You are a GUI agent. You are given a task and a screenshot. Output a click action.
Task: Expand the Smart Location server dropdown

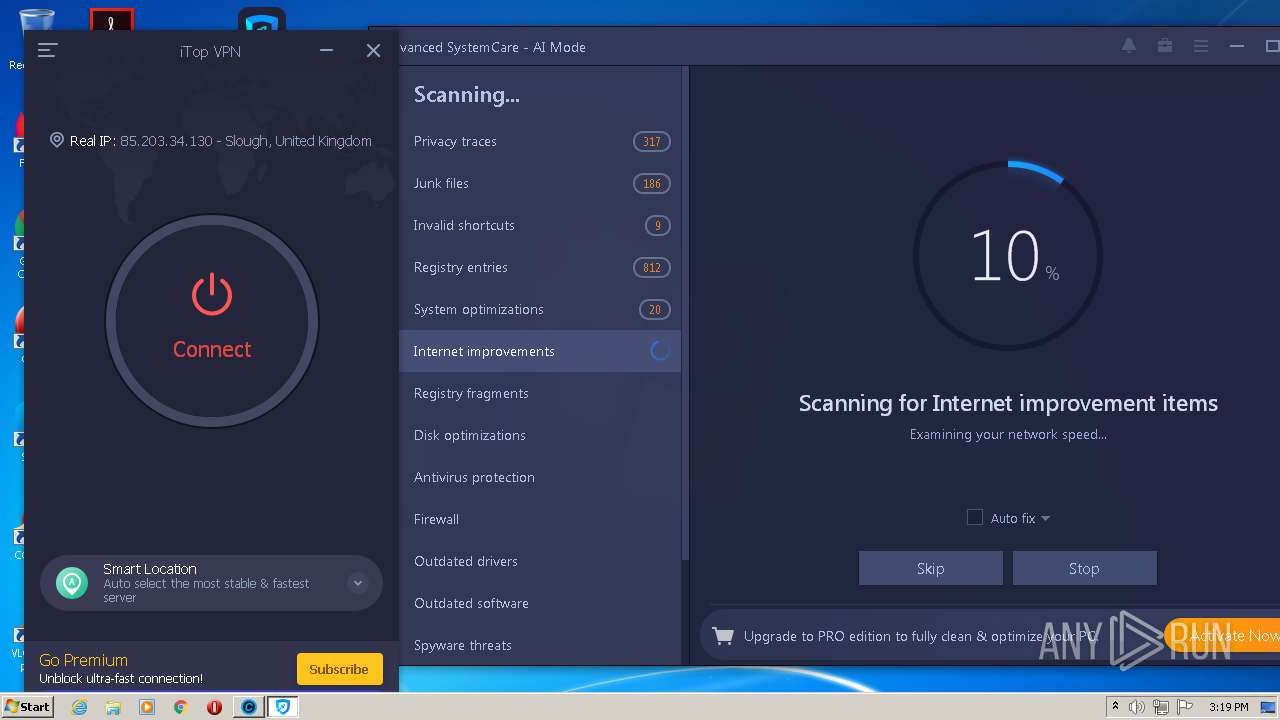point(357,583)
